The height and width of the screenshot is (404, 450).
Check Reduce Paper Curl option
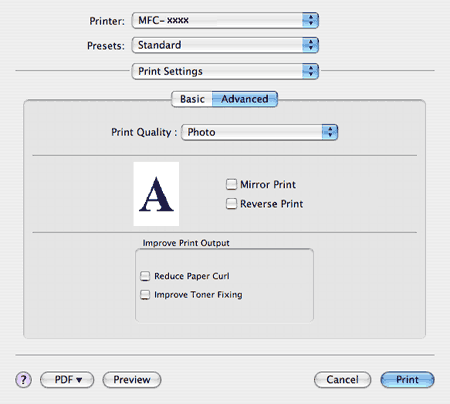coord(145,276)
